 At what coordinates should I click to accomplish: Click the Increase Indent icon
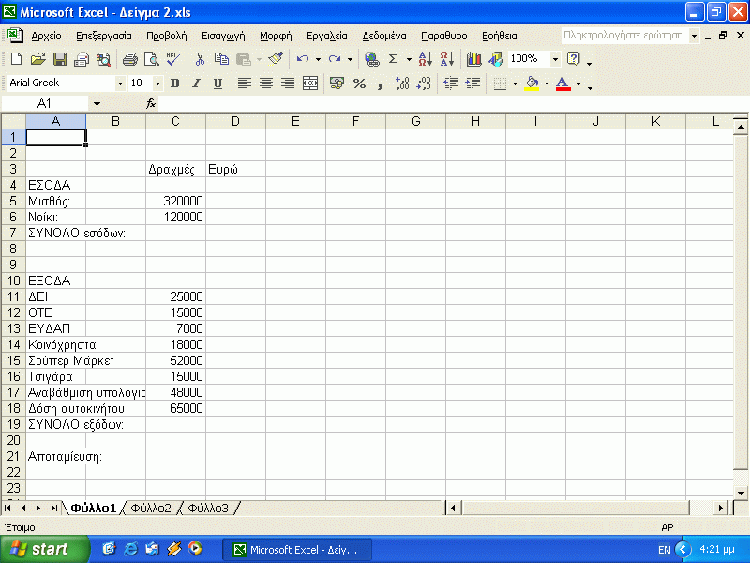[x=473, y=84]
